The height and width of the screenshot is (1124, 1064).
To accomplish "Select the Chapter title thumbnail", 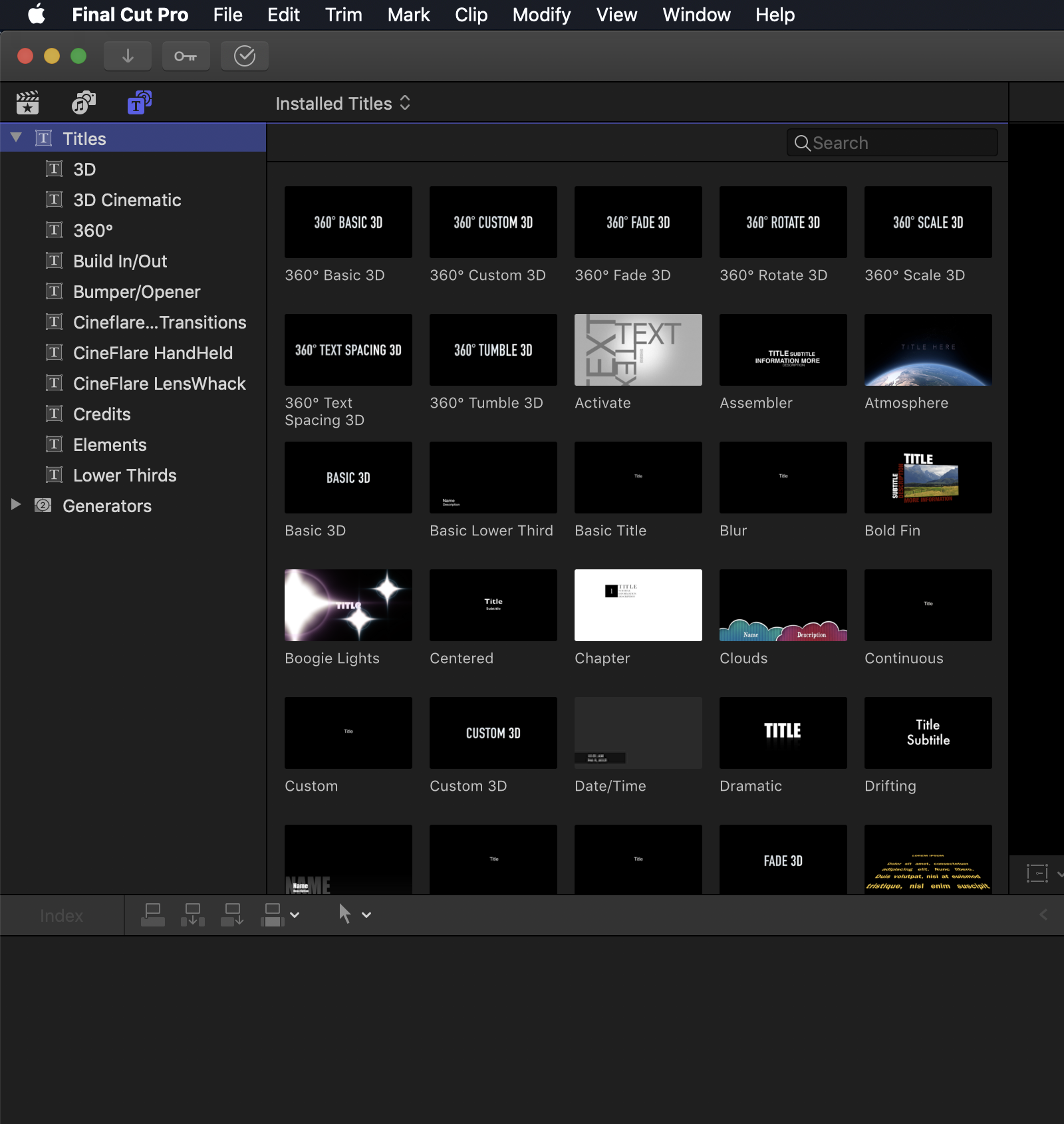I will [x=638, y=605].
